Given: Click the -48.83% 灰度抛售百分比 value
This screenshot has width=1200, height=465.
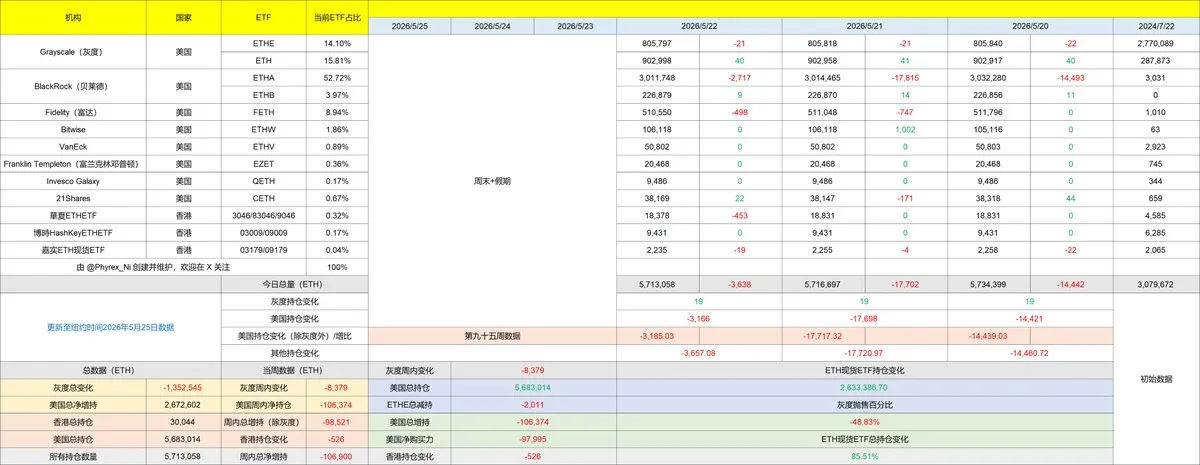Looking at the screenshot, I should (x=865, y=421).
